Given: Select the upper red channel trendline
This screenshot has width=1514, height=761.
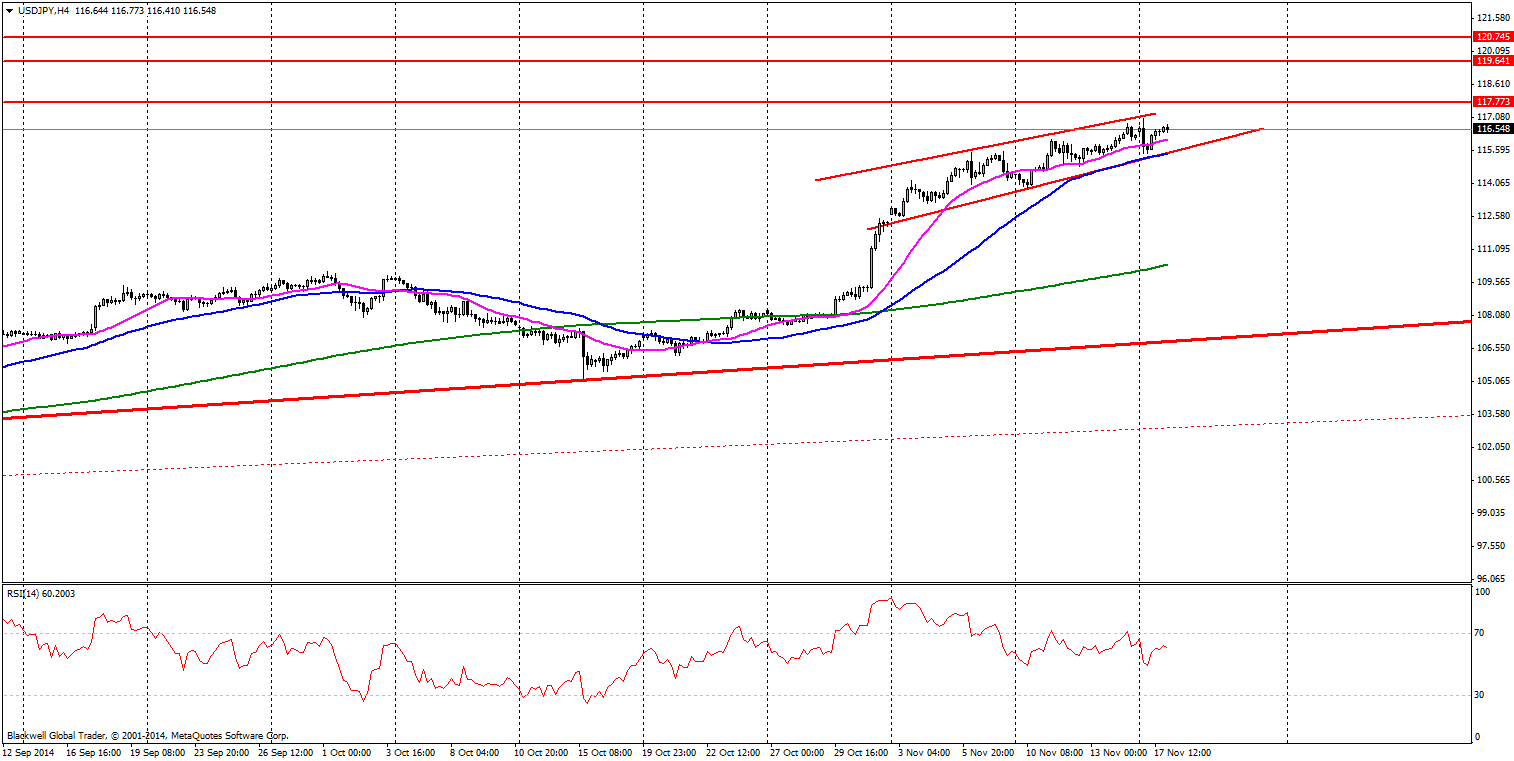Looking at the screenshot, I should coord(985,147).
